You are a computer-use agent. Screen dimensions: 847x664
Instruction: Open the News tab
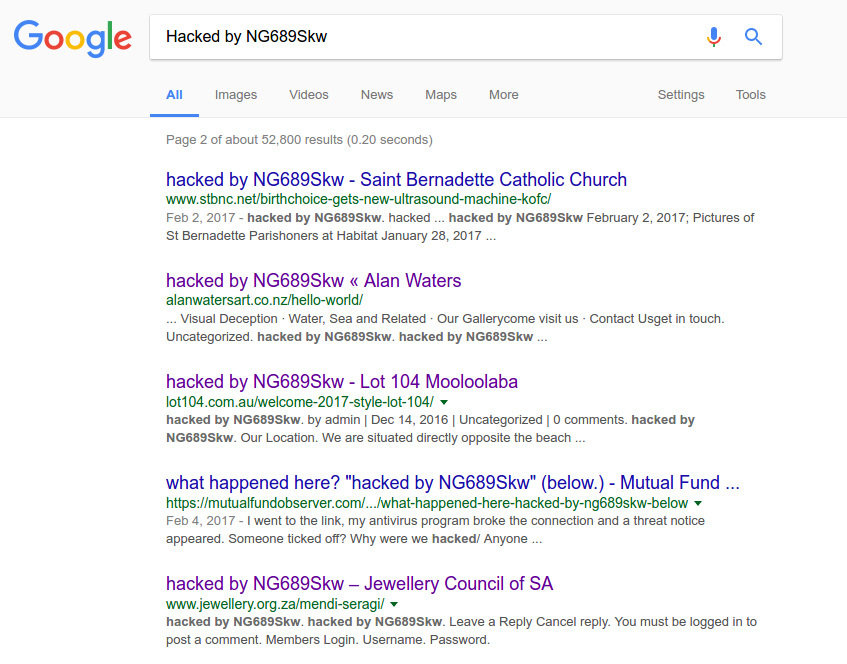tap(377, 95)
